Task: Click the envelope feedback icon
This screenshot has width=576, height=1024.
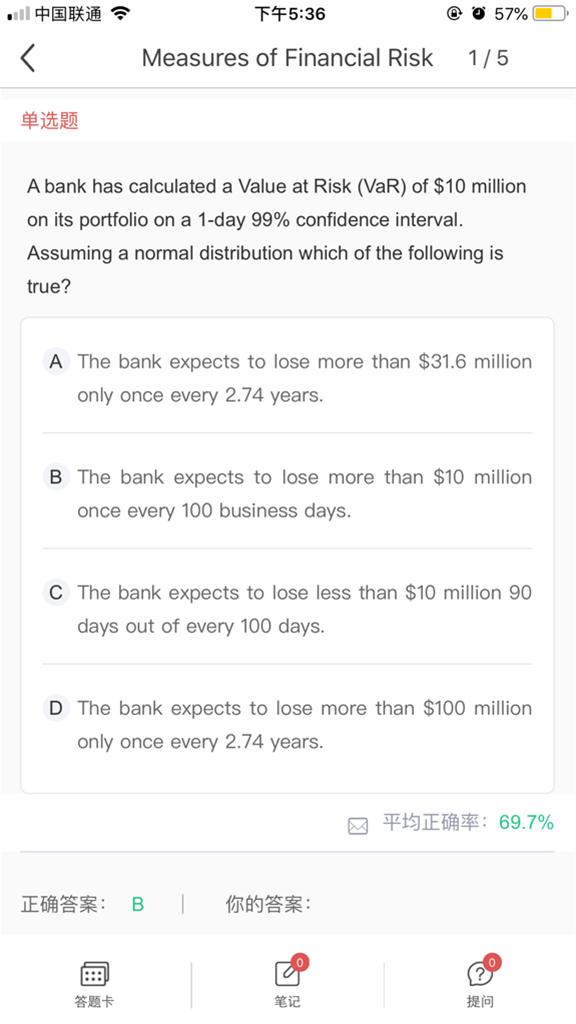Action: tap(358, 826)
